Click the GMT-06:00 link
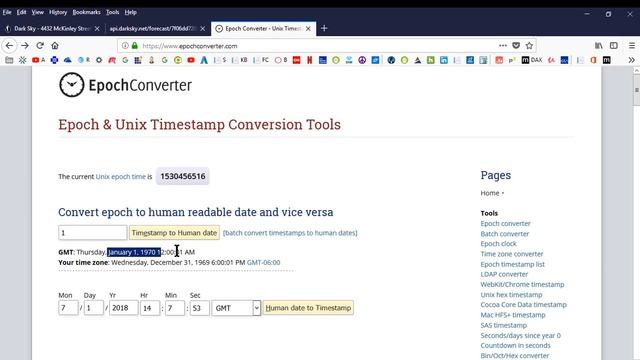This screenshot has height=360, width=640. [263, 262]
